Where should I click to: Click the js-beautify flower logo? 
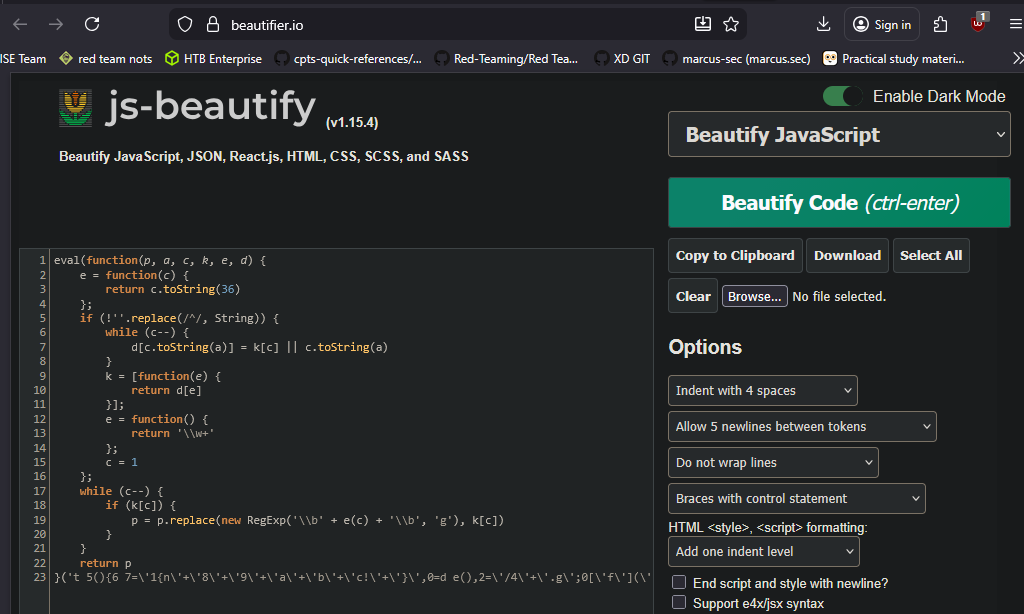pyautogui.click(x=76, y=107)
